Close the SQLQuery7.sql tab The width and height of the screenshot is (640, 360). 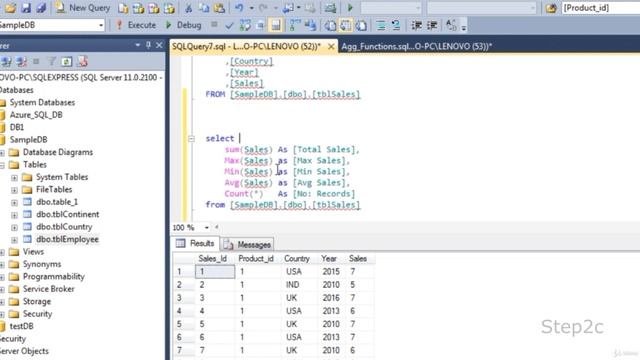pyautogui.click(x=331, y=47)
